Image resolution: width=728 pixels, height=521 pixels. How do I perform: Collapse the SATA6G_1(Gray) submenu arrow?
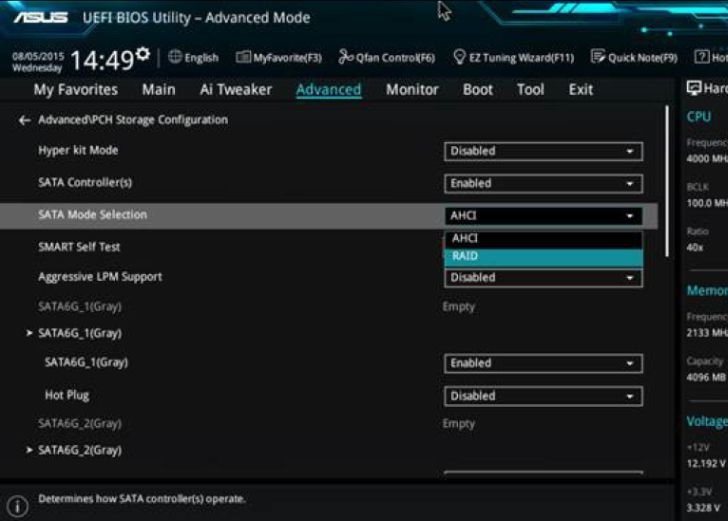29,333
